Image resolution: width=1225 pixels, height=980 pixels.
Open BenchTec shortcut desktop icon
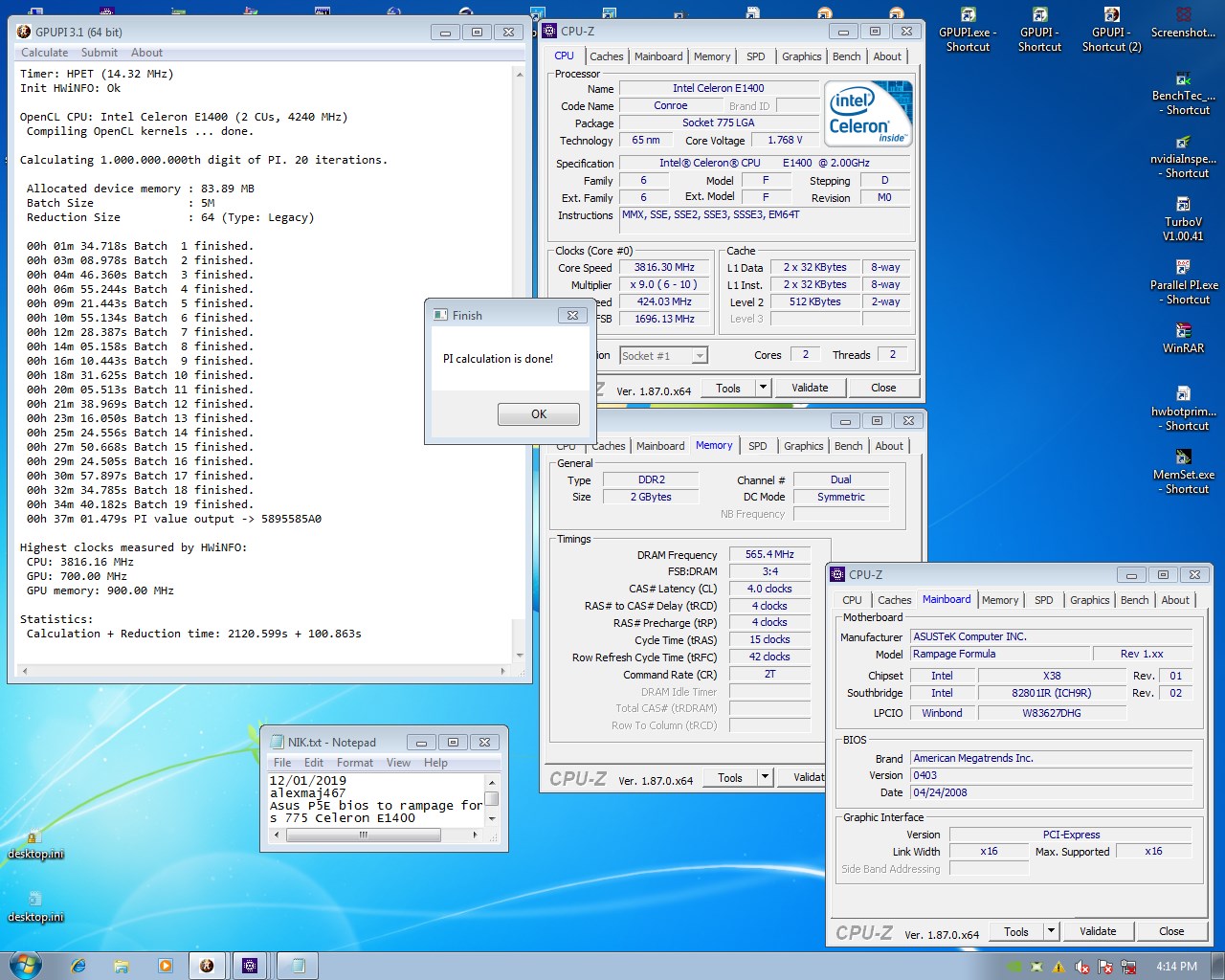1184,94
